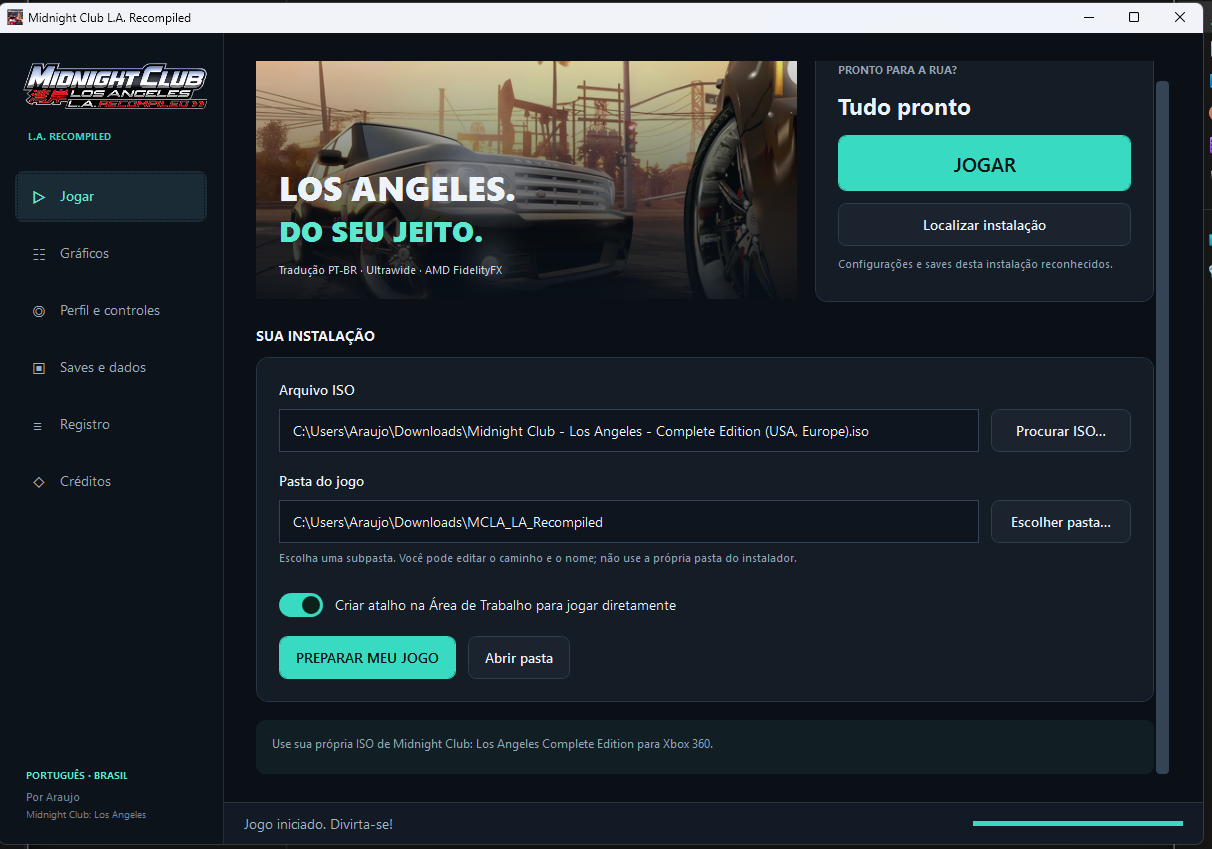Start the game with the JOGAR button
The height and width of the screenshot is (849, 1212).
984,164
